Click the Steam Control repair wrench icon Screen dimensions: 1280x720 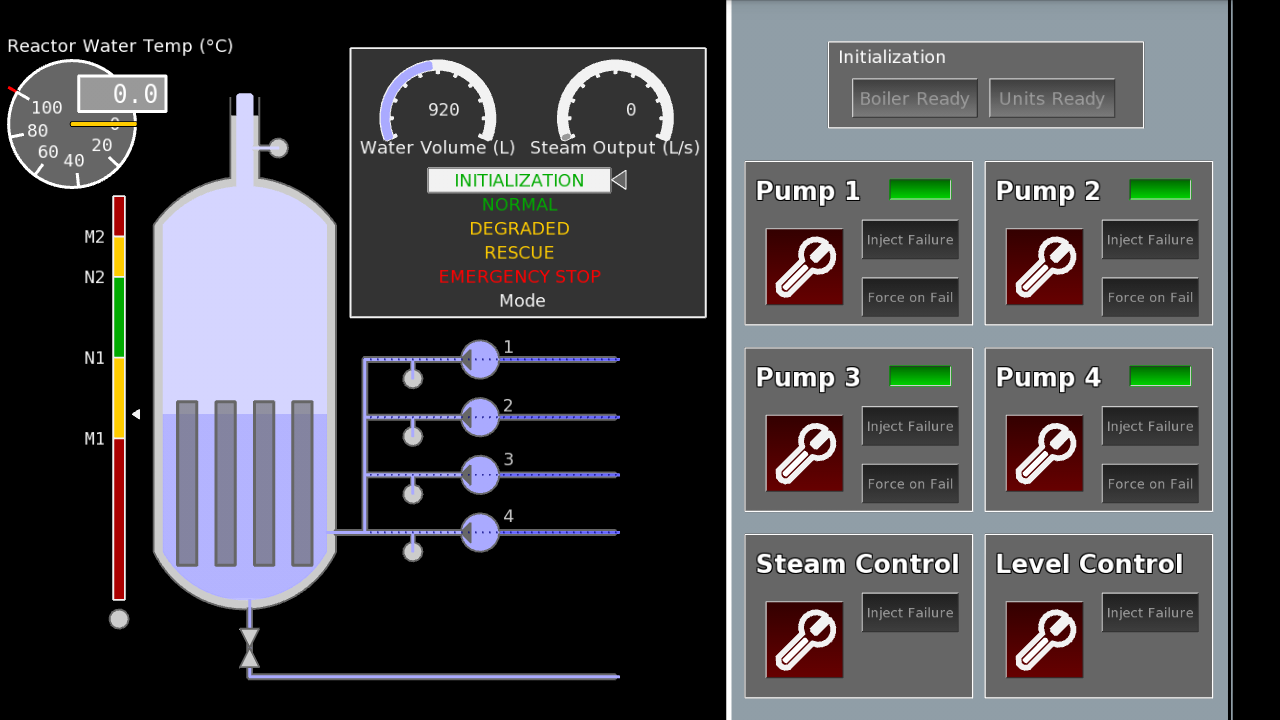[805, 640]
